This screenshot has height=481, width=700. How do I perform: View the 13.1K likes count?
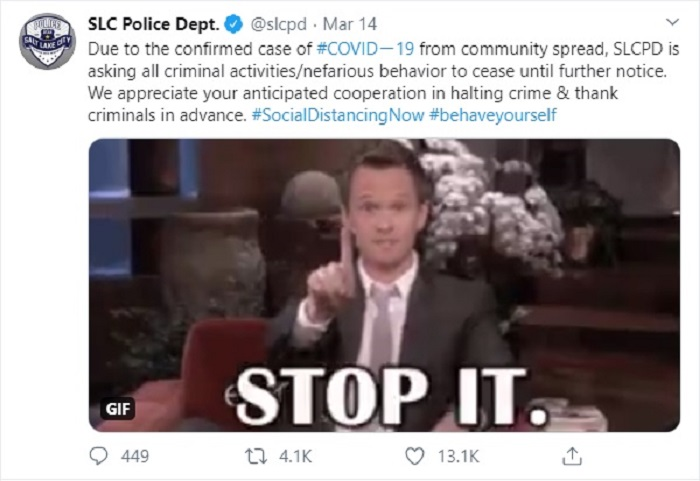[458, 456]
